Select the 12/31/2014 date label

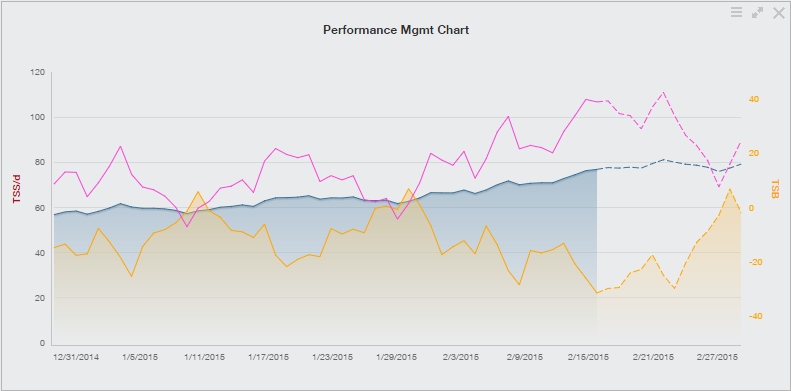click(76, 357)
